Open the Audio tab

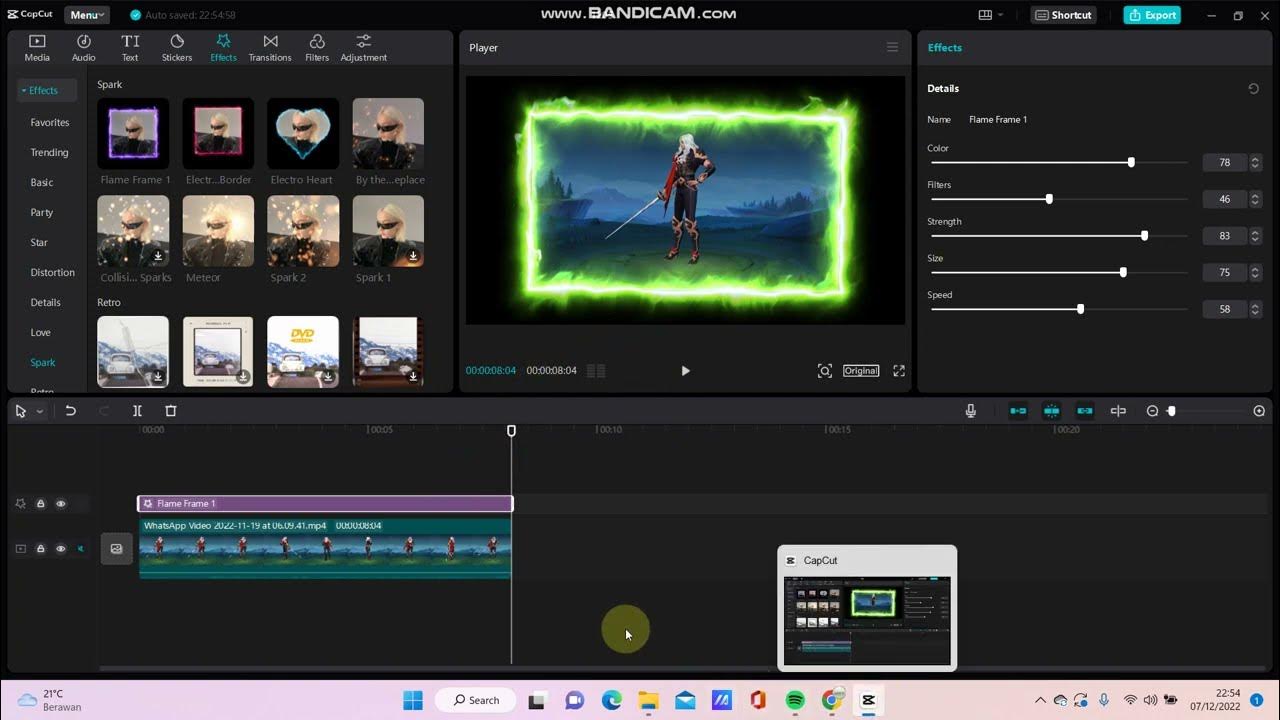click(x=84, y=47)
